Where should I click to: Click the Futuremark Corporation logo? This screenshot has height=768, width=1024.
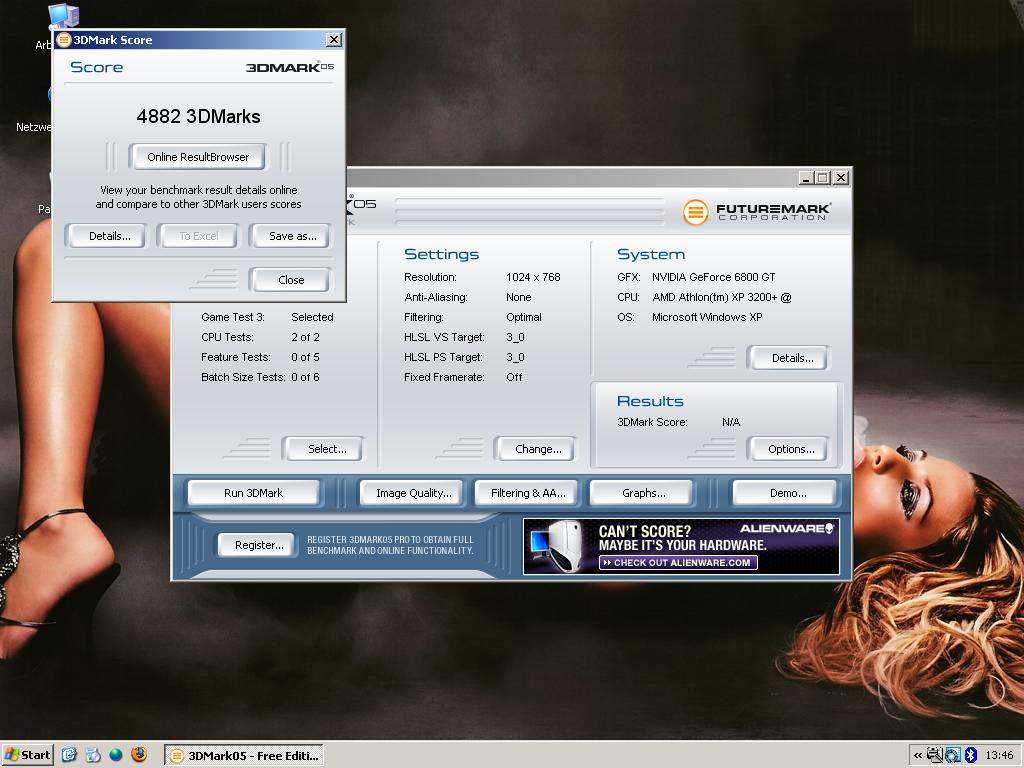[x=757, y=212]
